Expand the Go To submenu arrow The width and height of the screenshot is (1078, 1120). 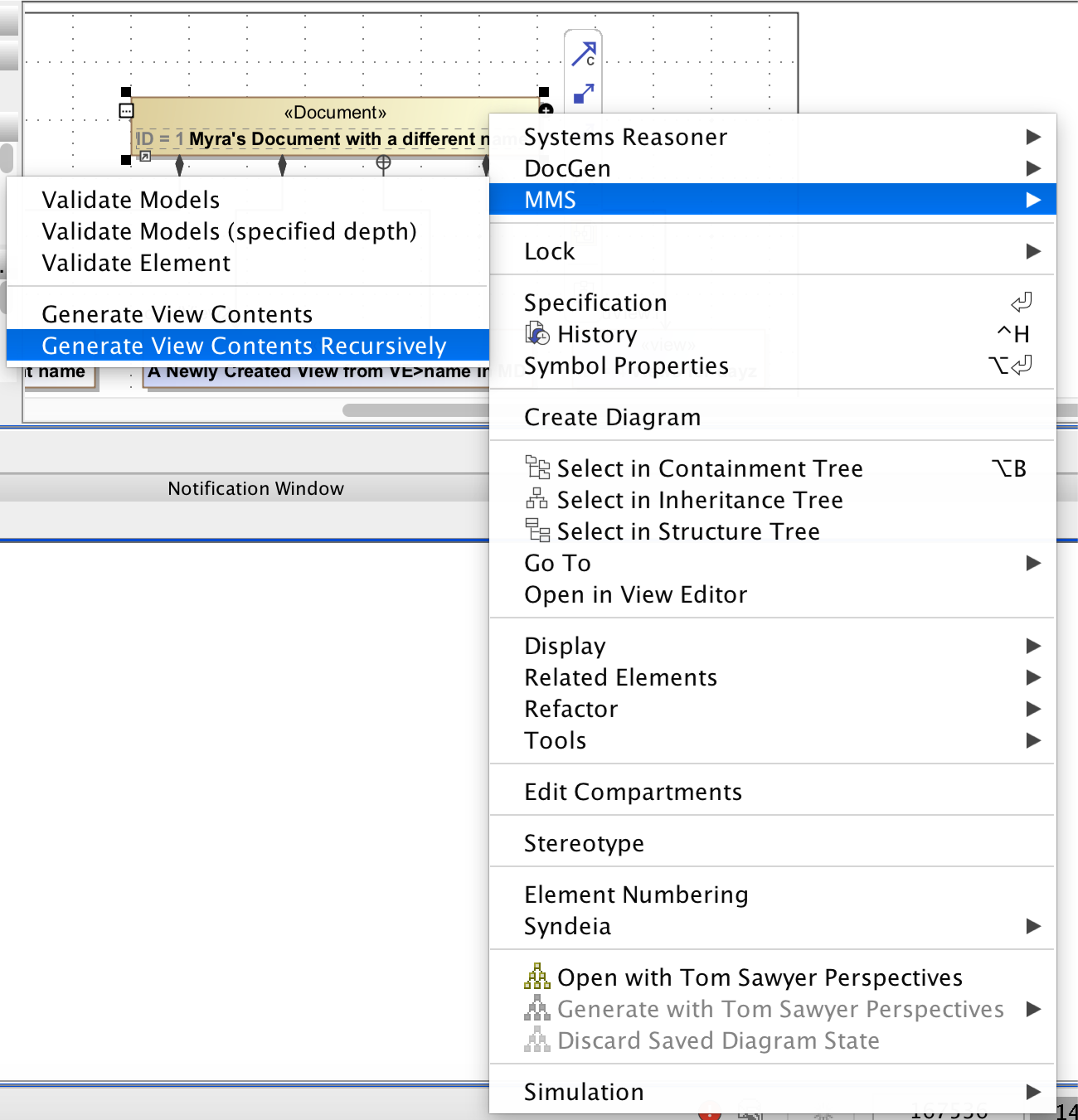(1033, 563)
